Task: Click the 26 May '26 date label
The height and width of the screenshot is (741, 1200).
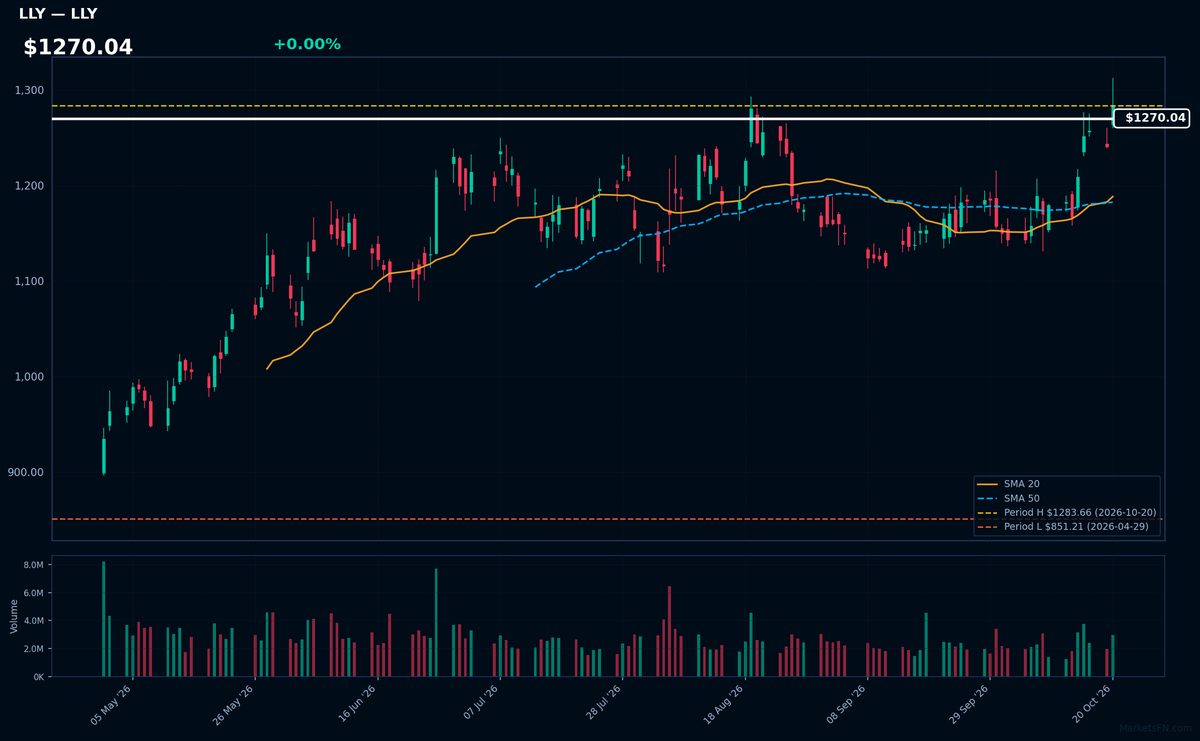Action: tap(235, 704)
